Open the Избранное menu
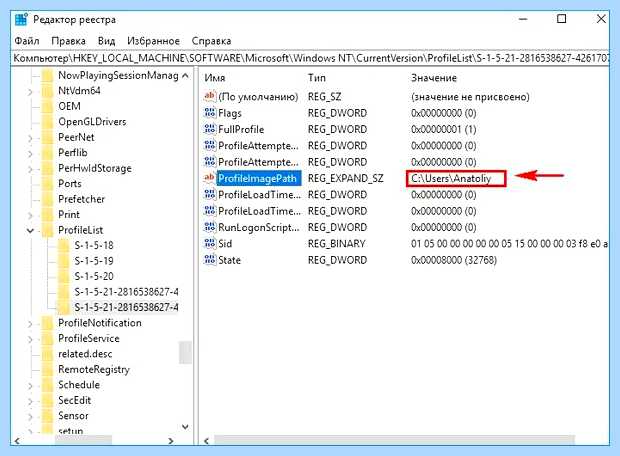The height and width of the screenshot is (456, 620). pos(153,41)
